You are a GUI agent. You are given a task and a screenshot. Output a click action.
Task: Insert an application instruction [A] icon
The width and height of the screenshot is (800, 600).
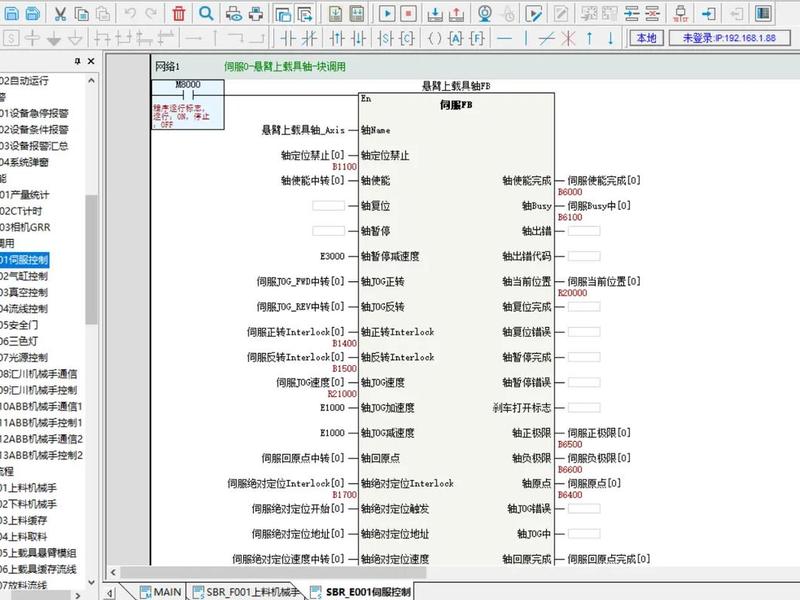click(x=456, y=38)
